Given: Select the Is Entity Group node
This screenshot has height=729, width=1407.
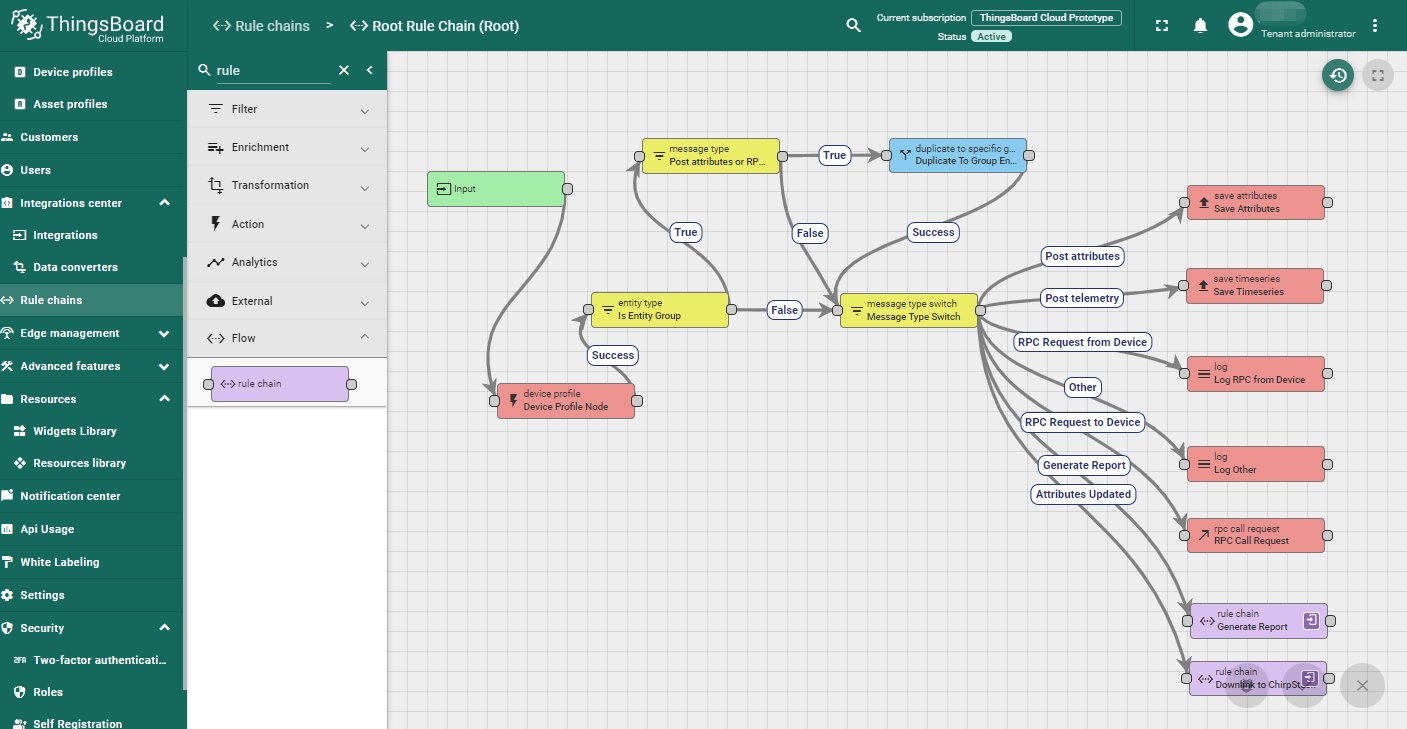Looking at the screenshot, I should 660,309.
